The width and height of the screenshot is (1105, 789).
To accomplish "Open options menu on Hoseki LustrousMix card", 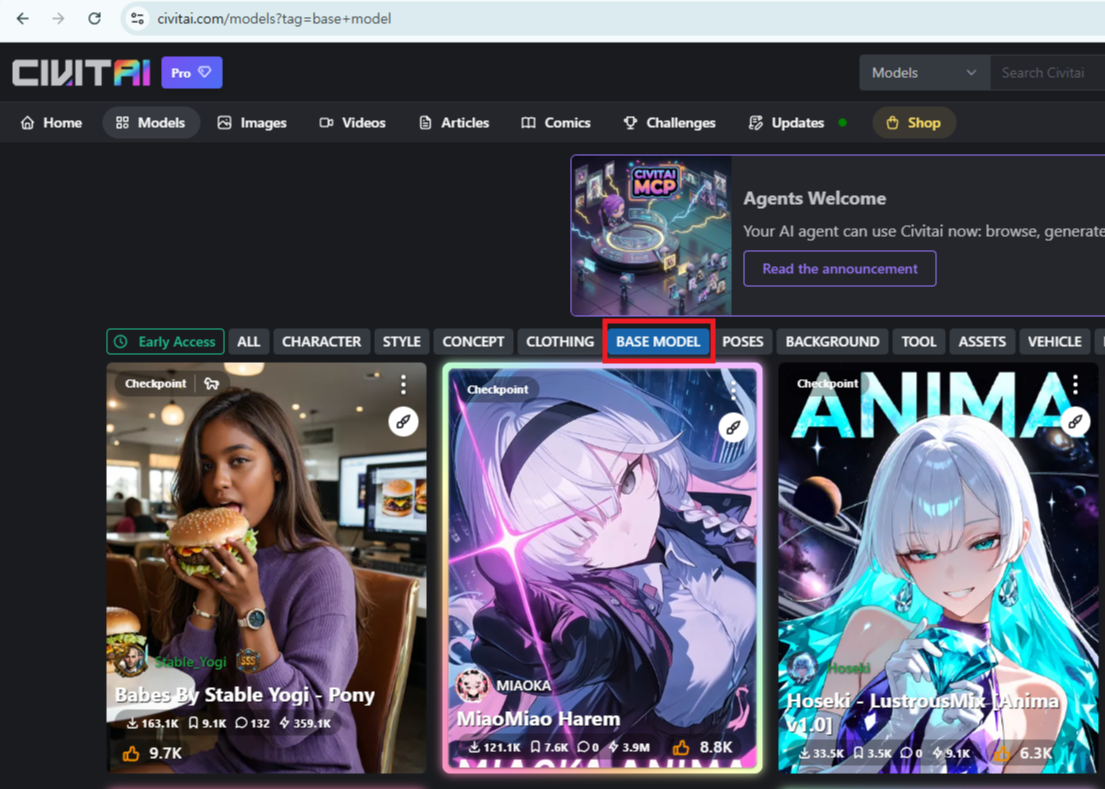I will pyautogui.click(x=1075, y=384).
